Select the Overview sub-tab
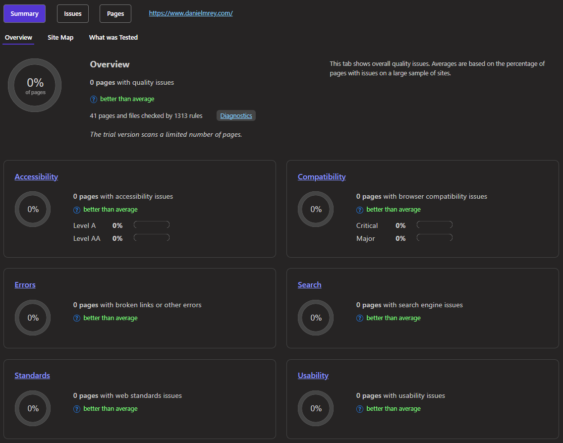 pyautogui.click(x=18, y=38)
